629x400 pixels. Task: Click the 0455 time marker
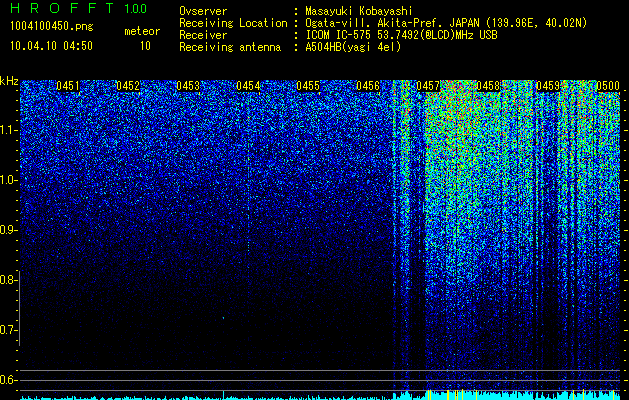click(x=308, y=86)
